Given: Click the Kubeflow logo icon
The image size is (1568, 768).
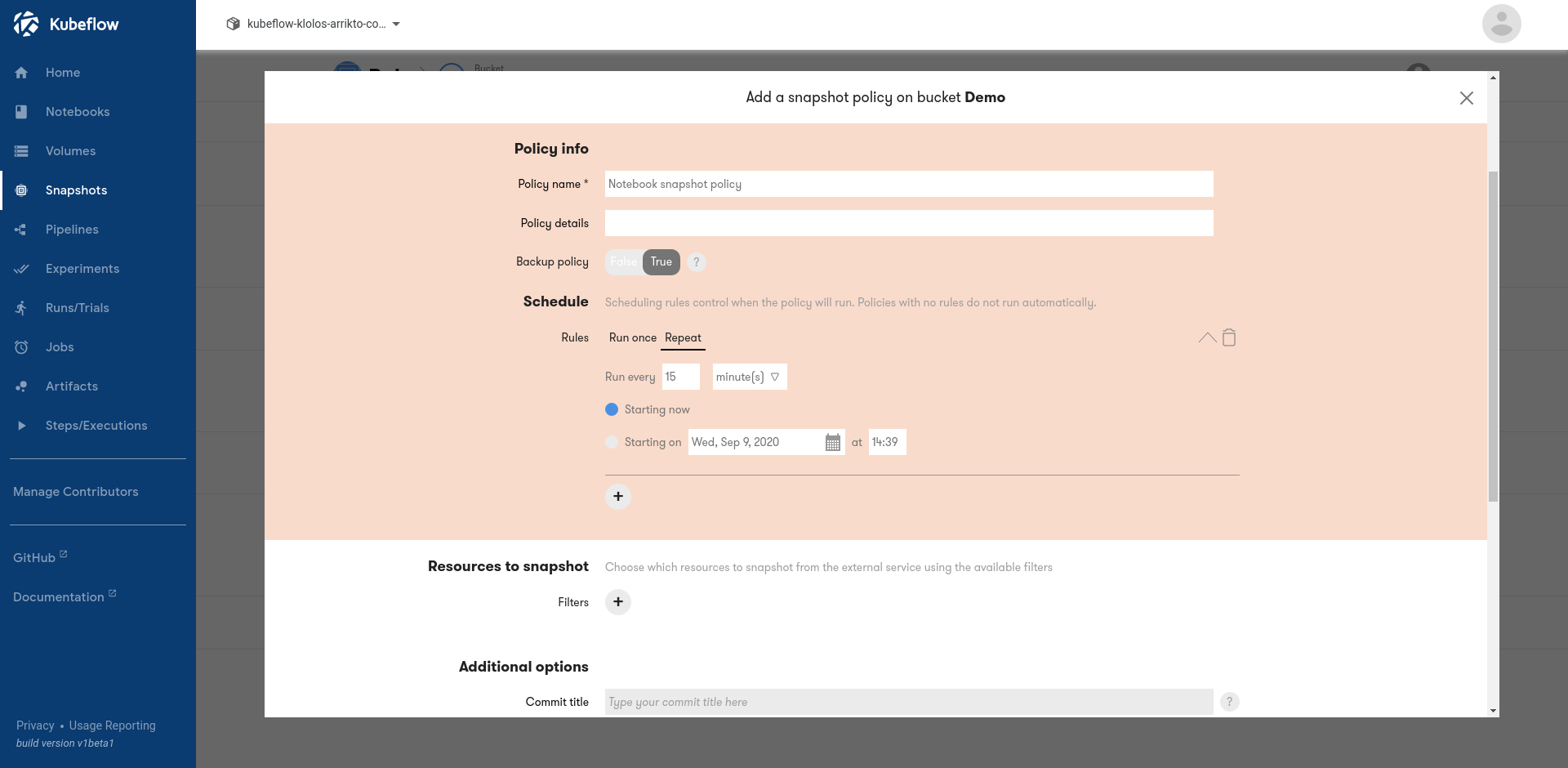Looking at the screenshot, I should 26,24.
